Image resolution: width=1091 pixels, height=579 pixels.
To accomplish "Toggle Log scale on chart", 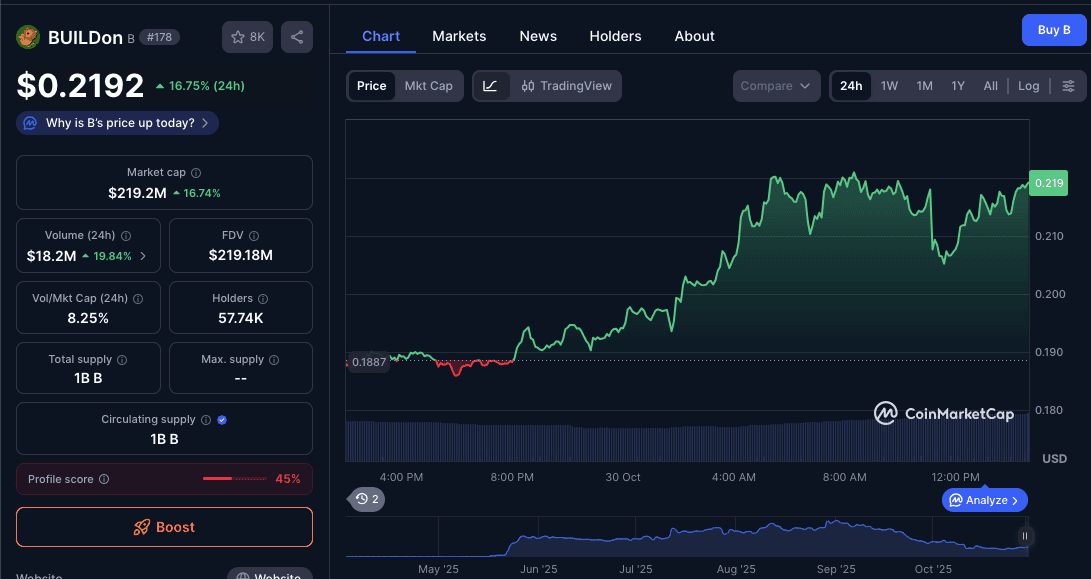I will (x=1028, y=86).
